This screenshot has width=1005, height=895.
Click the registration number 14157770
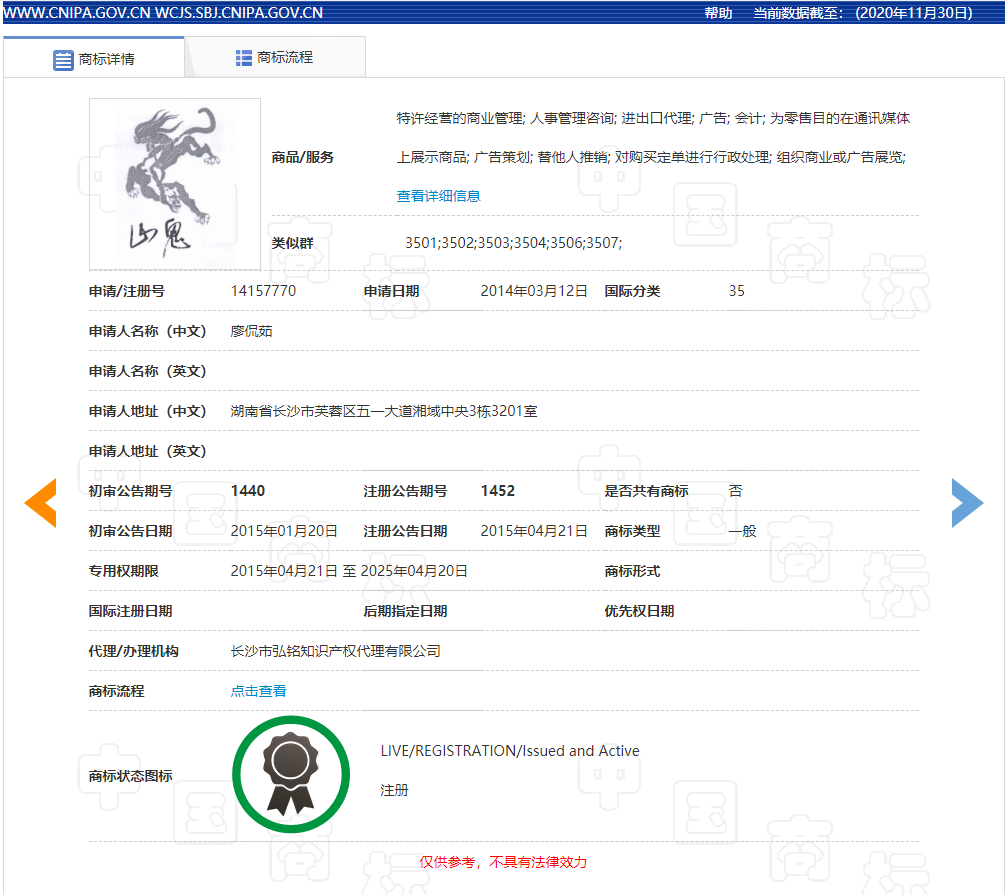point(263,291)
